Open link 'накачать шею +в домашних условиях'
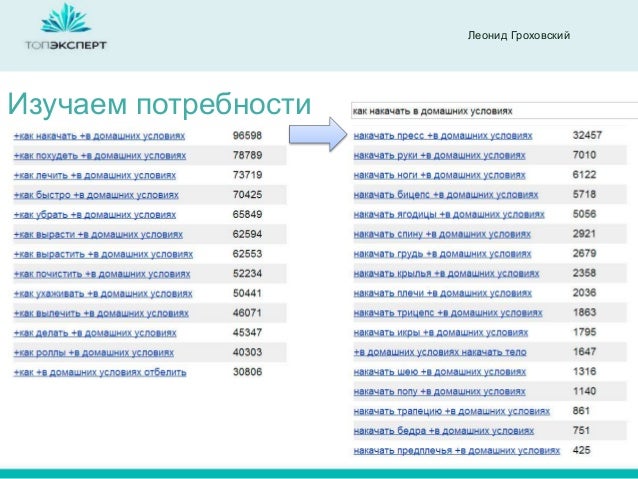The image size is (638, 479). tap(440, 372)
